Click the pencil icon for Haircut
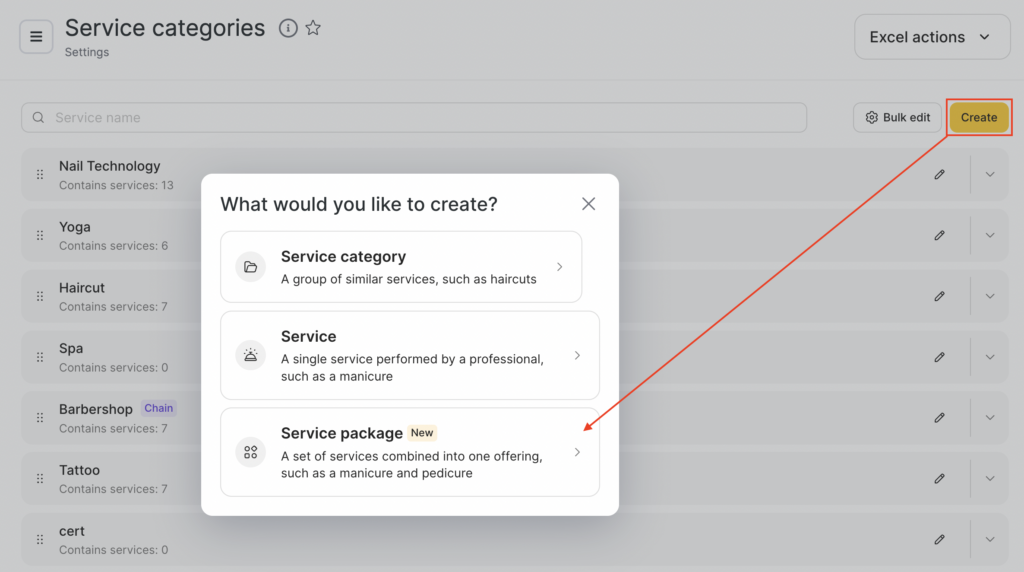Screen dimensions: 1024x572 point(939,296)
